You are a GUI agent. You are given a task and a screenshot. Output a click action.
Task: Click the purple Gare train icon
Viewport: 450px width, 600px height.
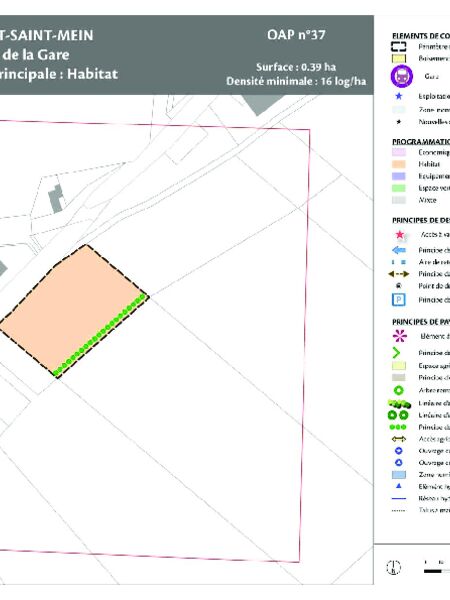tap(401, 76)
